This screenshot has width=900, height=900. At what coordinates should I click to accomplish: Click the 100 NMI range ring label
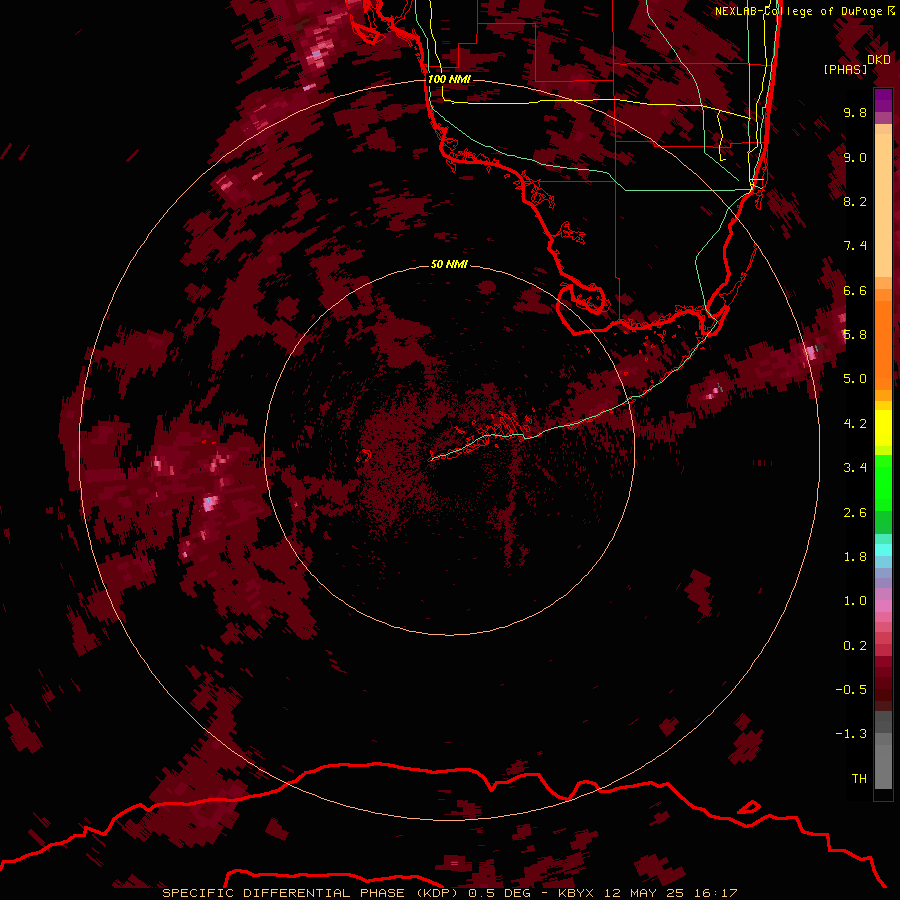click(449, 79)
